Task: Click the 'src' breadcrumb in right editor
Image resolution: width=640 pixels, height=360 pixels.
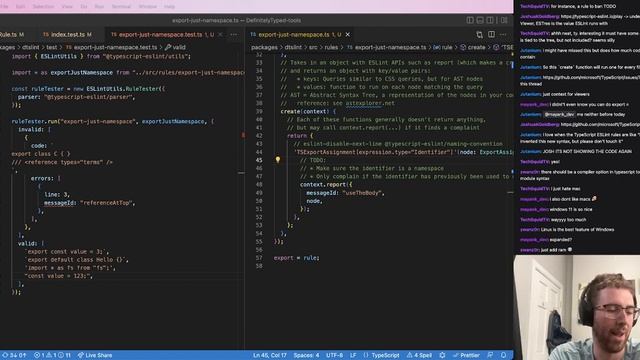Action: click(313, 47)
